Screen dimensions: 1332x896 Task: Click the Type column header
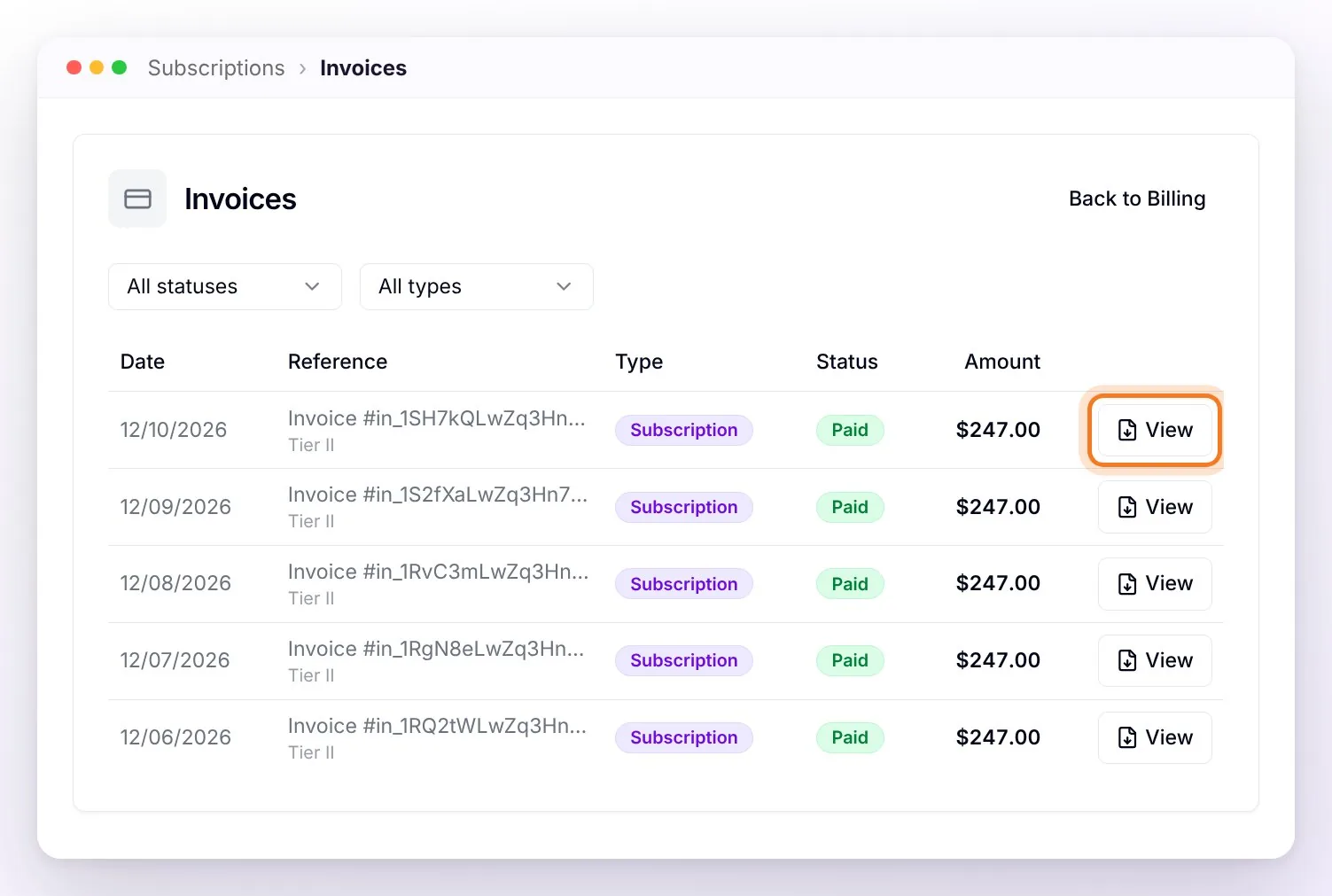point(639,362)
